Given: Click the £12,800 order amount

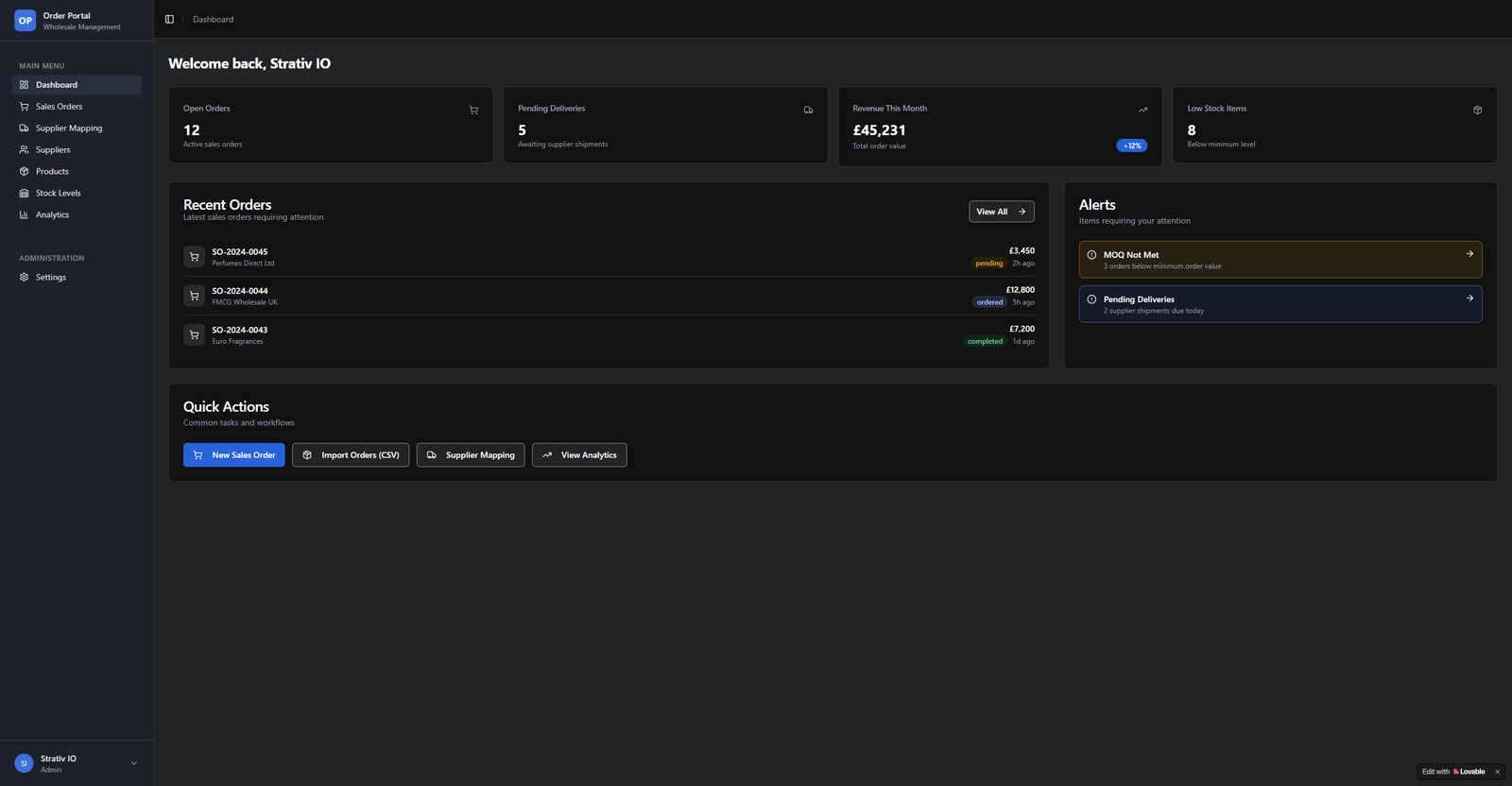Looking at the screenshot, I should coord(1020,290).
